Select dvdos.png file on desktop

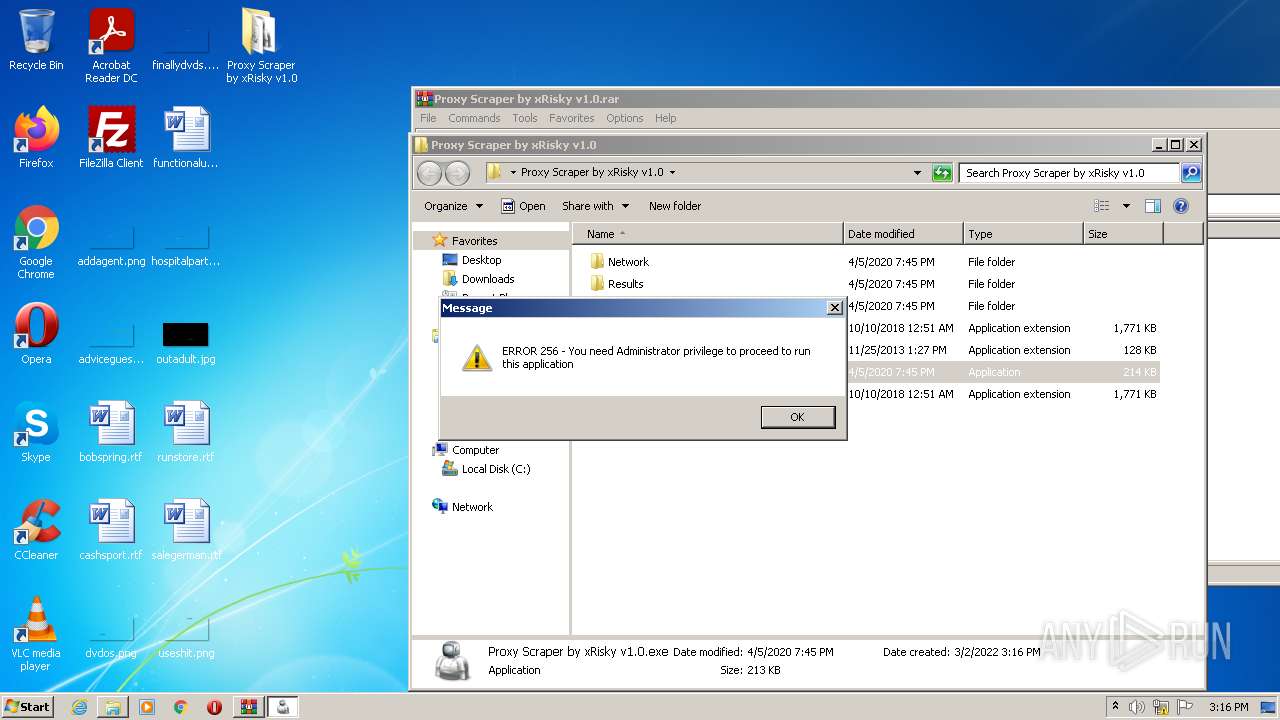pyautogui.click(x=111, y=638)
